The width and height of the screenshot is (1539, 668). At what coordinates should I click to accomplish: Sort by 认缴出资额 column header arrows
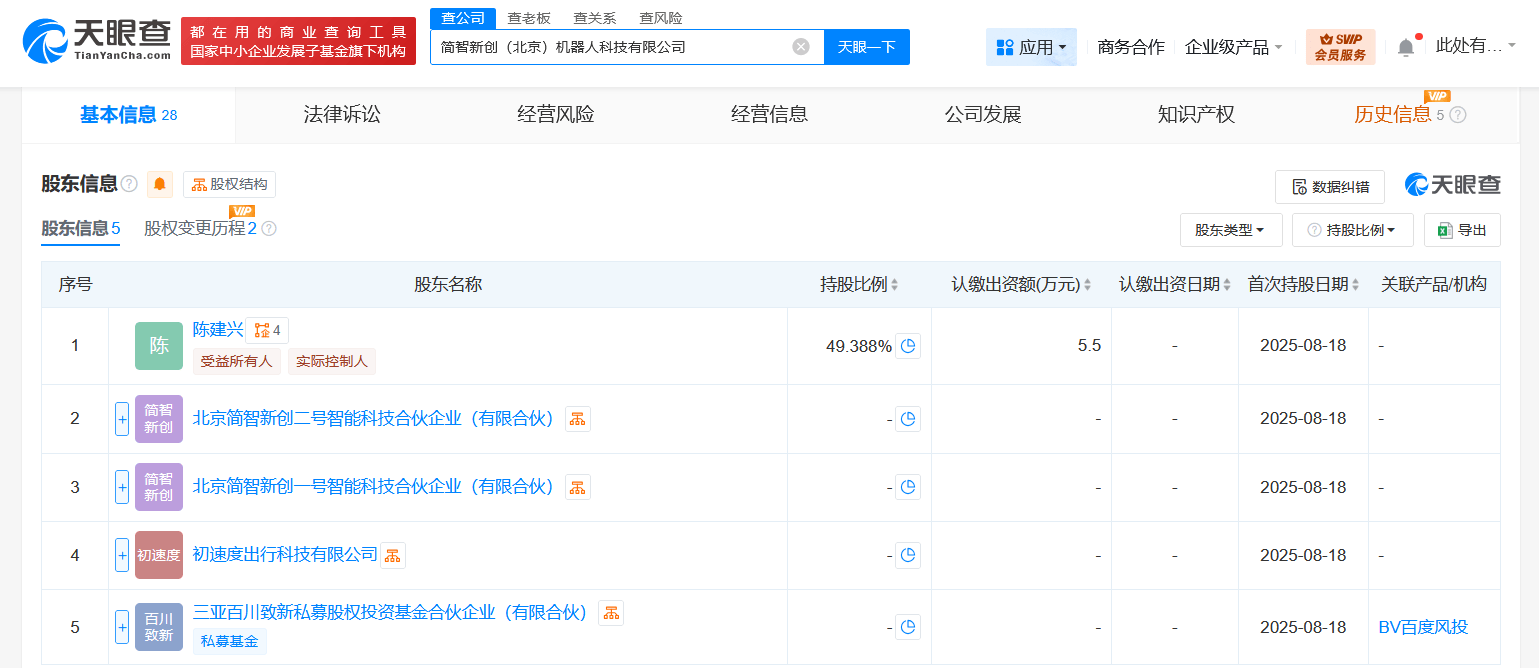coord(1087,285)
